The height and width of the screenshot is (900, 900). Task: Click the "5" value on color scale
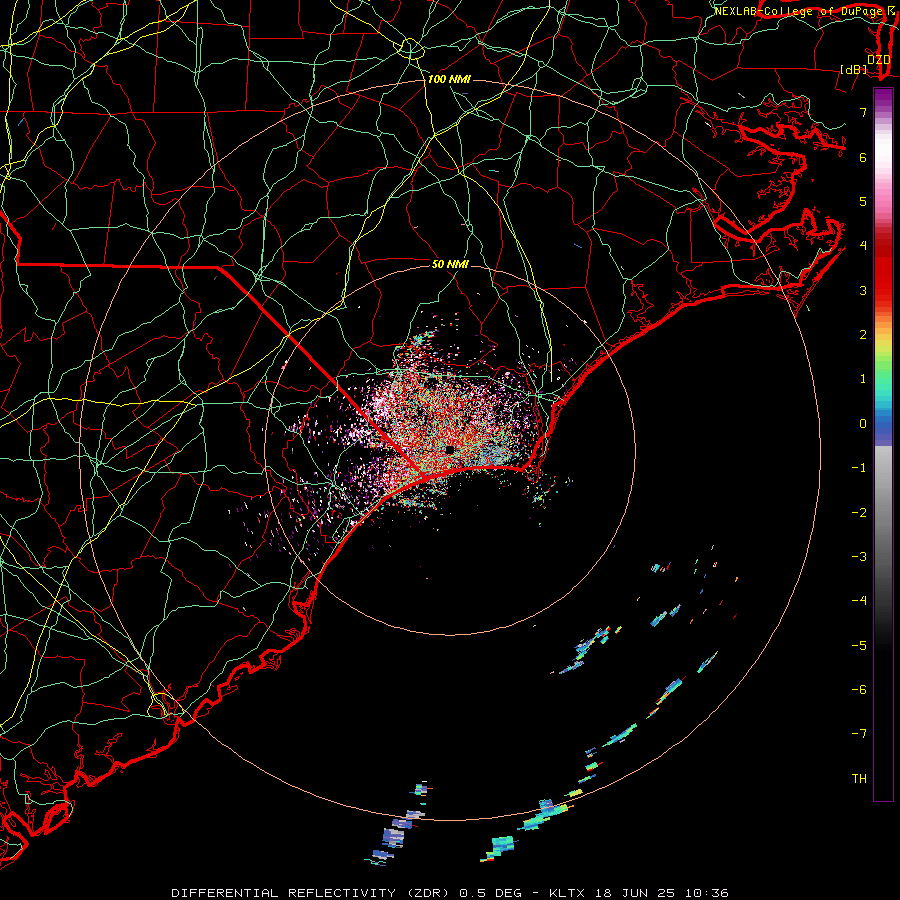coord(863,201)
